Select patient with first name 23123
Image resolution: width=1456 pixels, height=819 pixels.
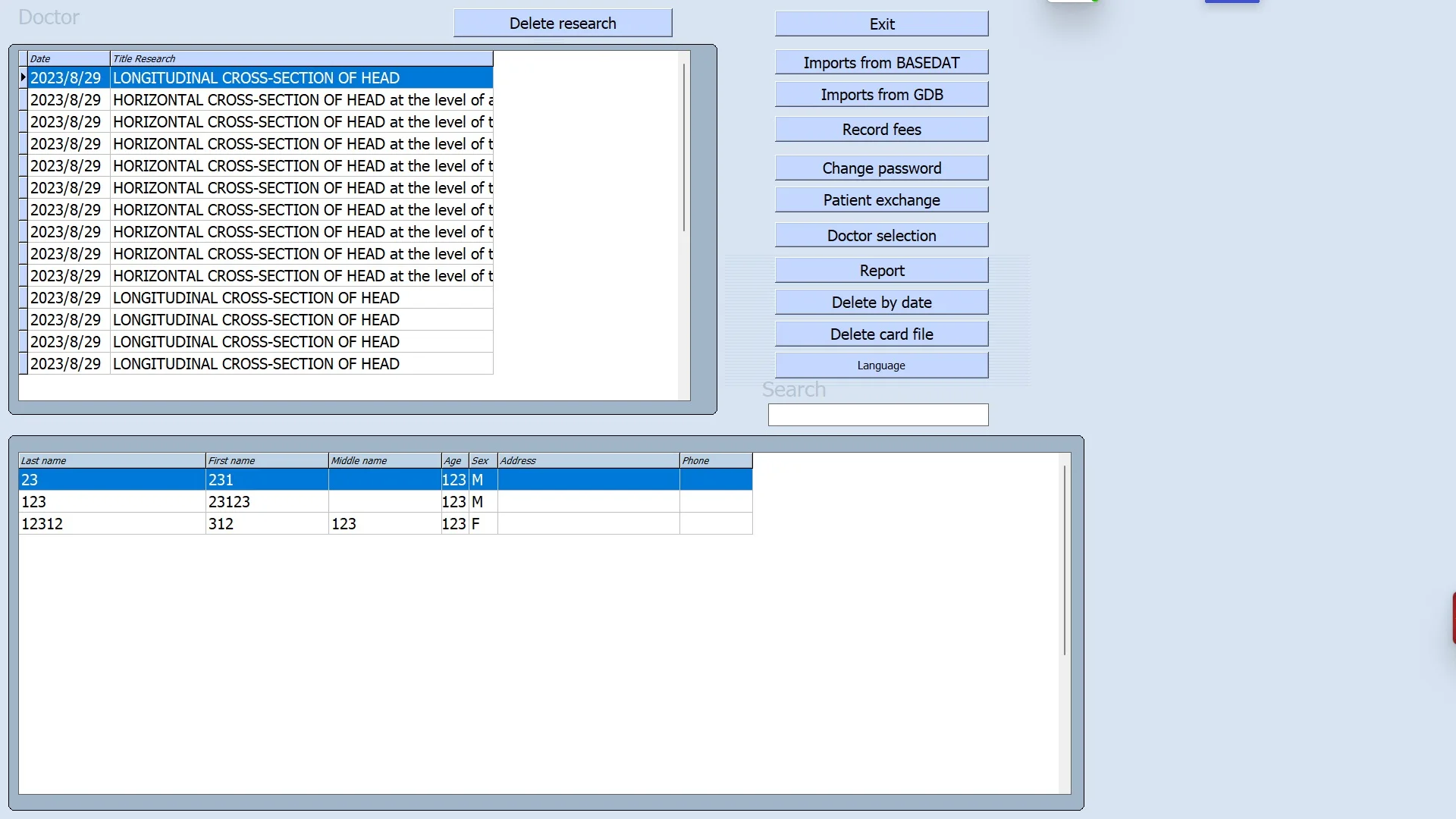pos(265,501)
